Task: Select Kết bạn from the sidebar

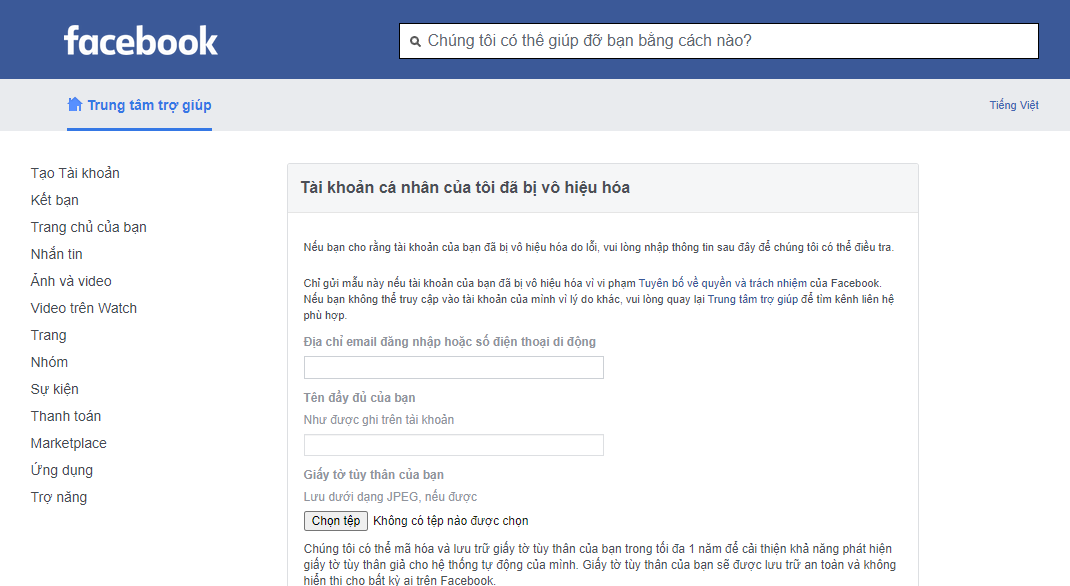Action: pyautogui.click(x=55, y=200)
